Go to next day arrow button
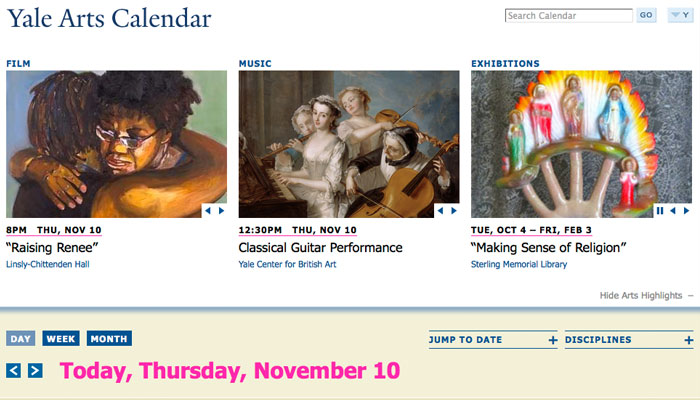 pos(35,371)
